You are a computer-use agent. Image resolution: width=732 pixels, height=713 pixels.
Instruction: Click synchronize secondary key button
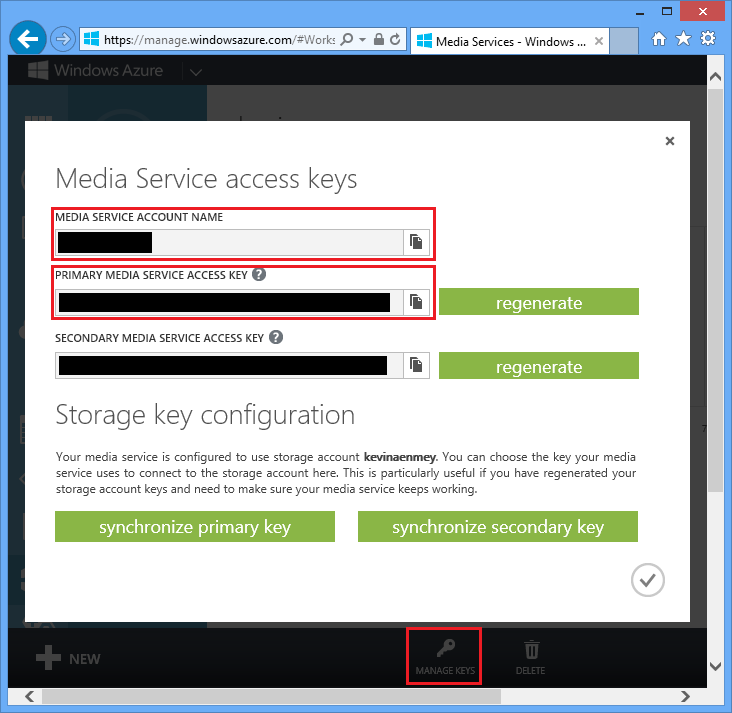[x=497, y=527]
